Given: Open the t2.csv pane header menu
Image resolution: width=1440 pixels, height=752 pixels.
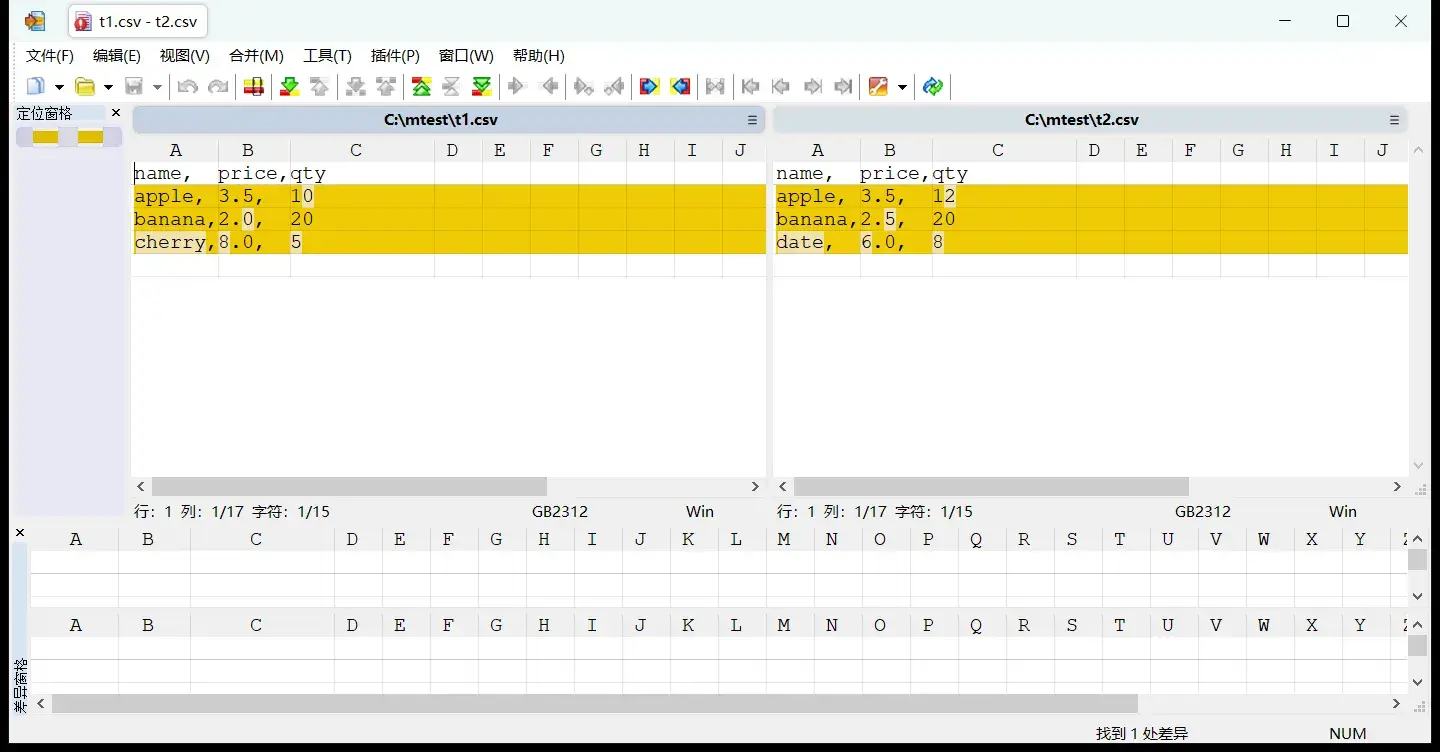Looking at the screenshot, I should coord(1395,120).
